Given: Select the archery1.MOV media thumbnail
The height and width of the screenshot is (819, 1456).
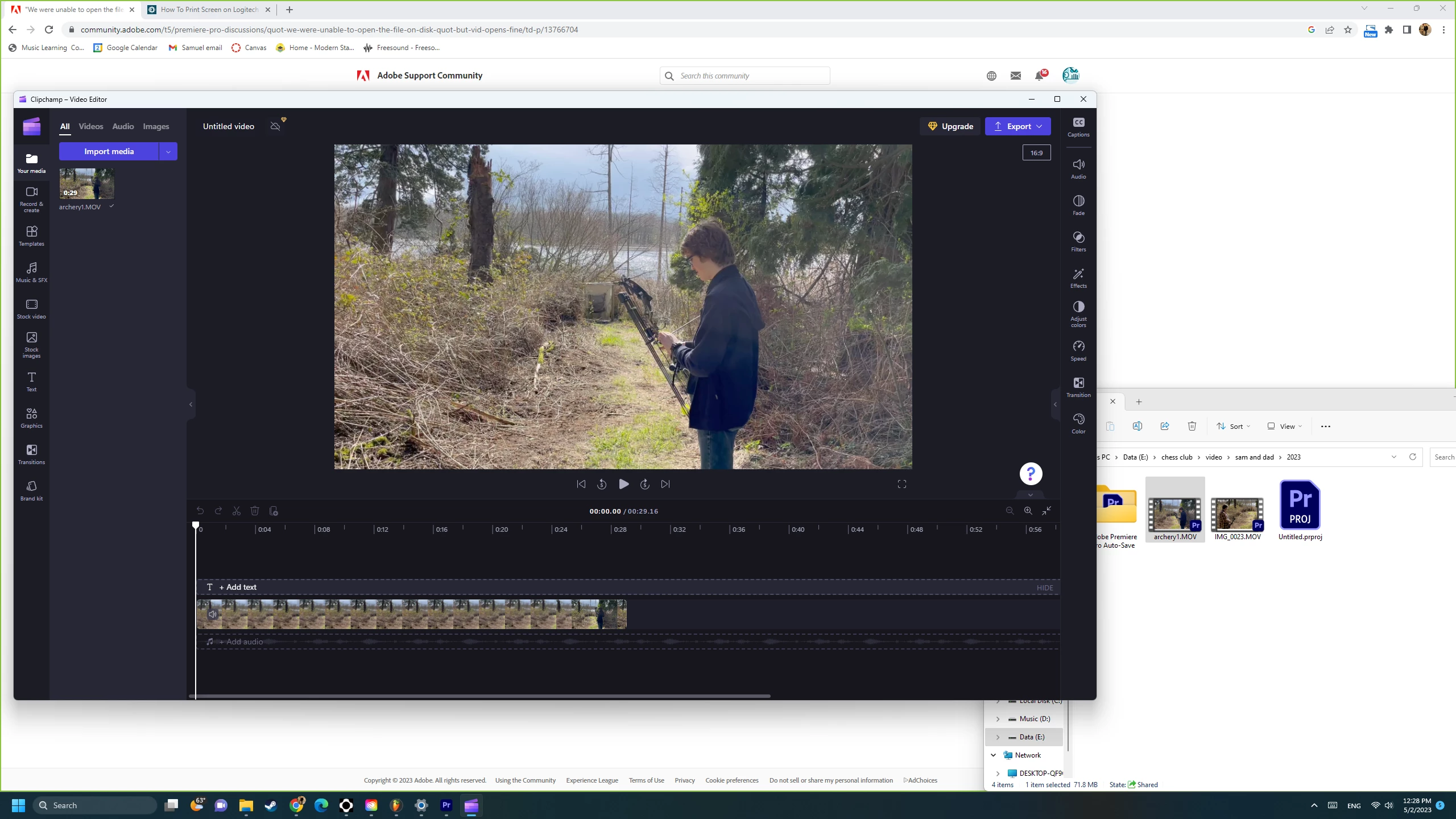Looking at the screenshot, I should pos(86,184).
